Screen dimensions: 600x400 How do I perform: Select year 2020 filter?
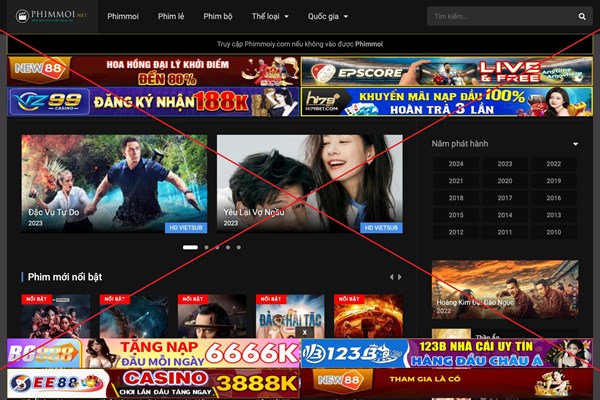505,181
